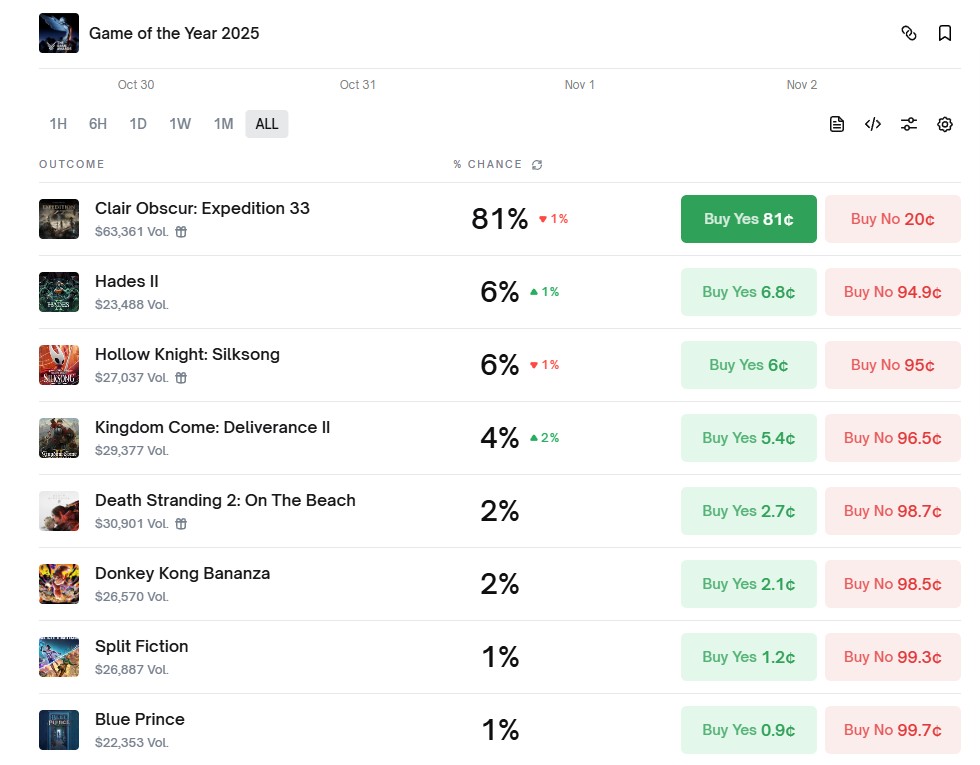Buy Yes on Kingdom Come: Deliverance II
Image resolution: width=980 pixels, height=765 pixels.
pyautogui.click(x=748, y=438)
